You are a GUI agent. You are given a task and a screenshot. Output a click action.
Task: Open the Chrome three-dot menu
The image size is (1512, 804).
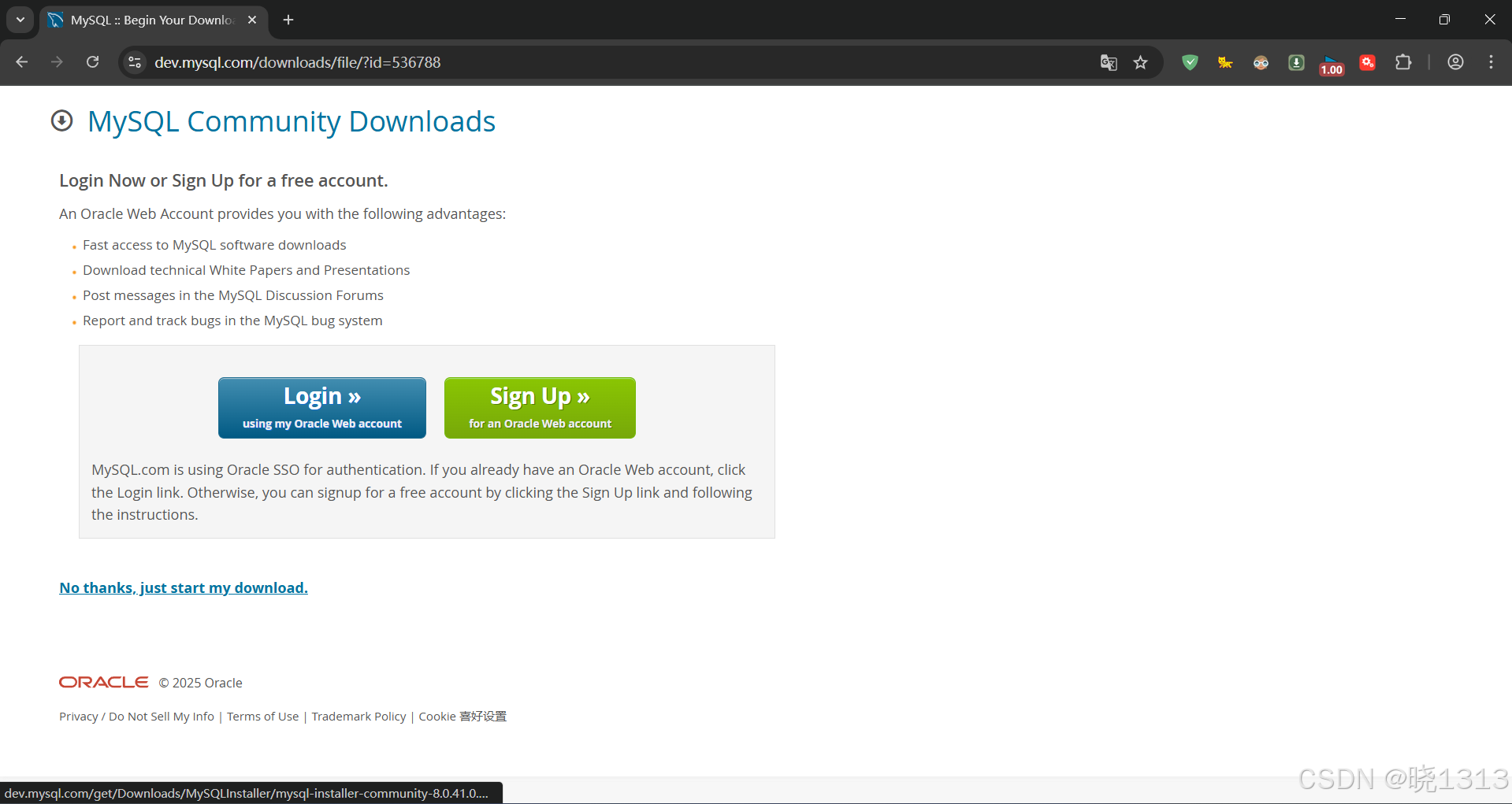[x=1491, y=62]
